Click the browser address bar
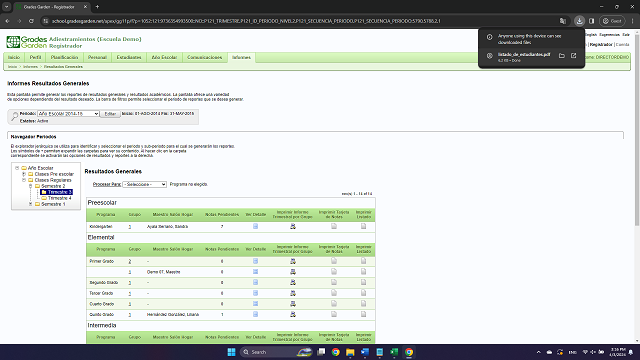Screen dimensions: 640x360 tap(302, 21)
